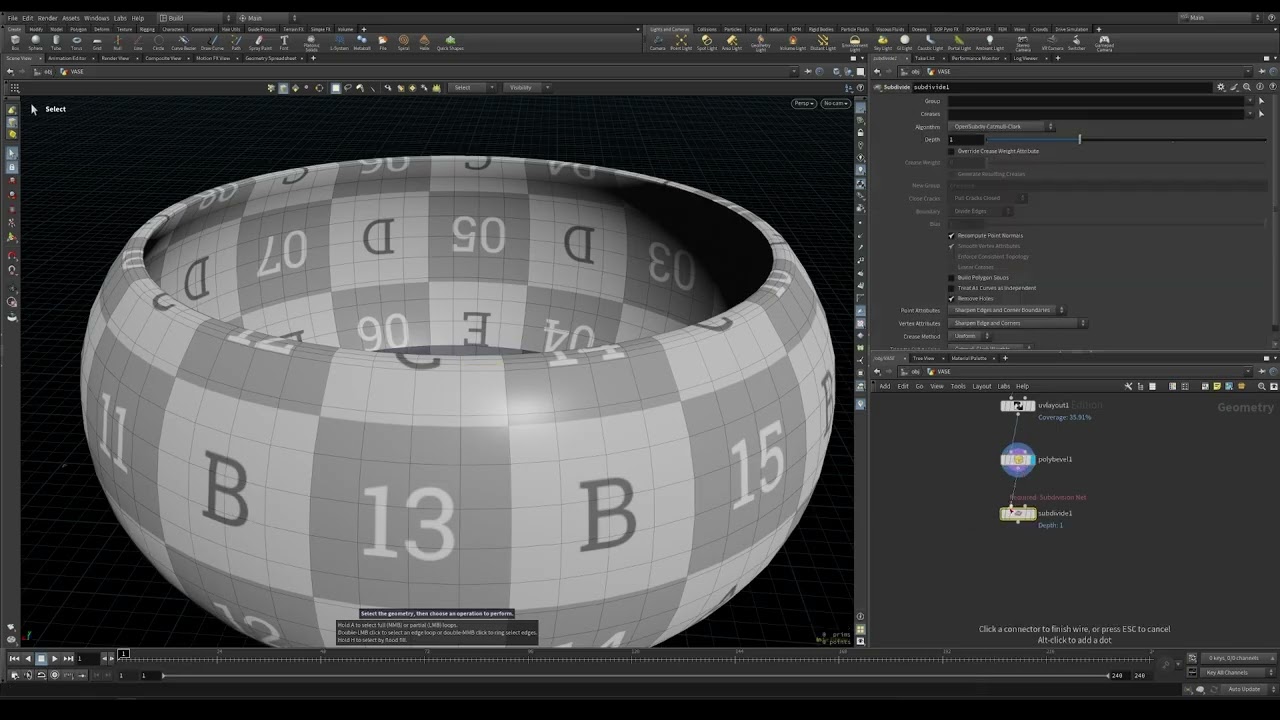Select the Sphere shelf tool
1280x720 pixels.
pos(35,42)
